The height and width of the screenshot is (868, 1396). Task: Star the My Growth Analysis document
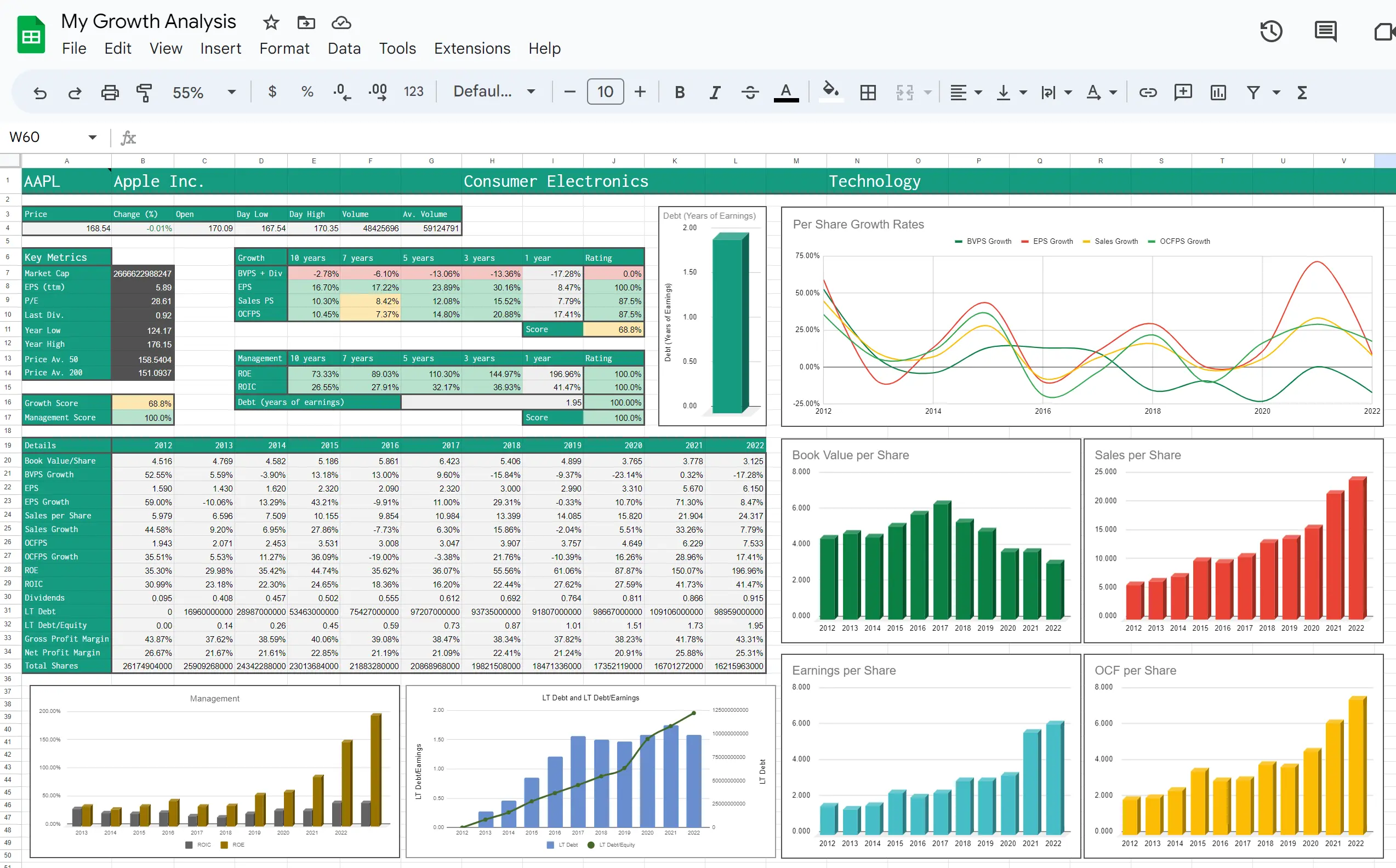(271, 23)
